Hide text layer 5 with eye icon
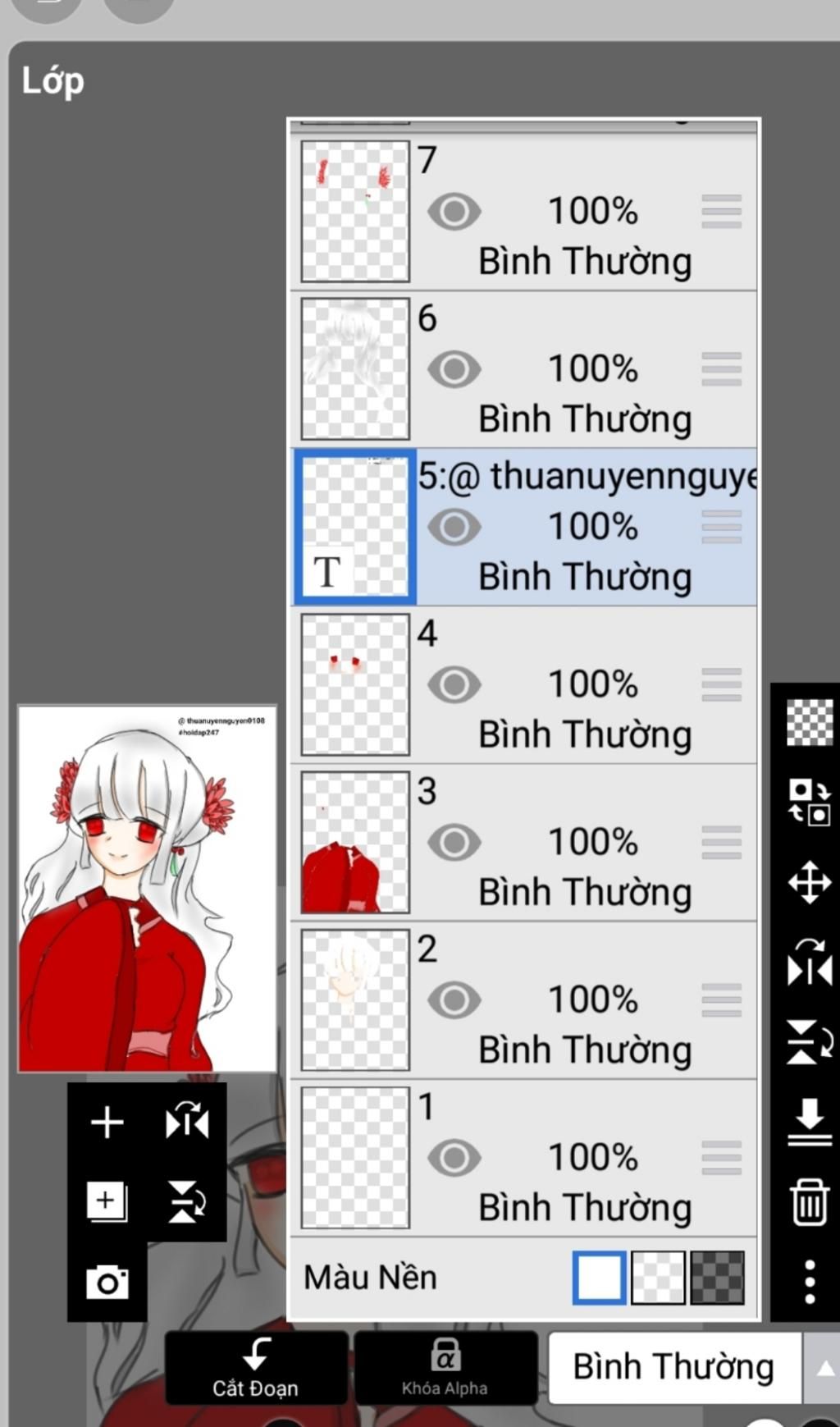 point(454,527)
